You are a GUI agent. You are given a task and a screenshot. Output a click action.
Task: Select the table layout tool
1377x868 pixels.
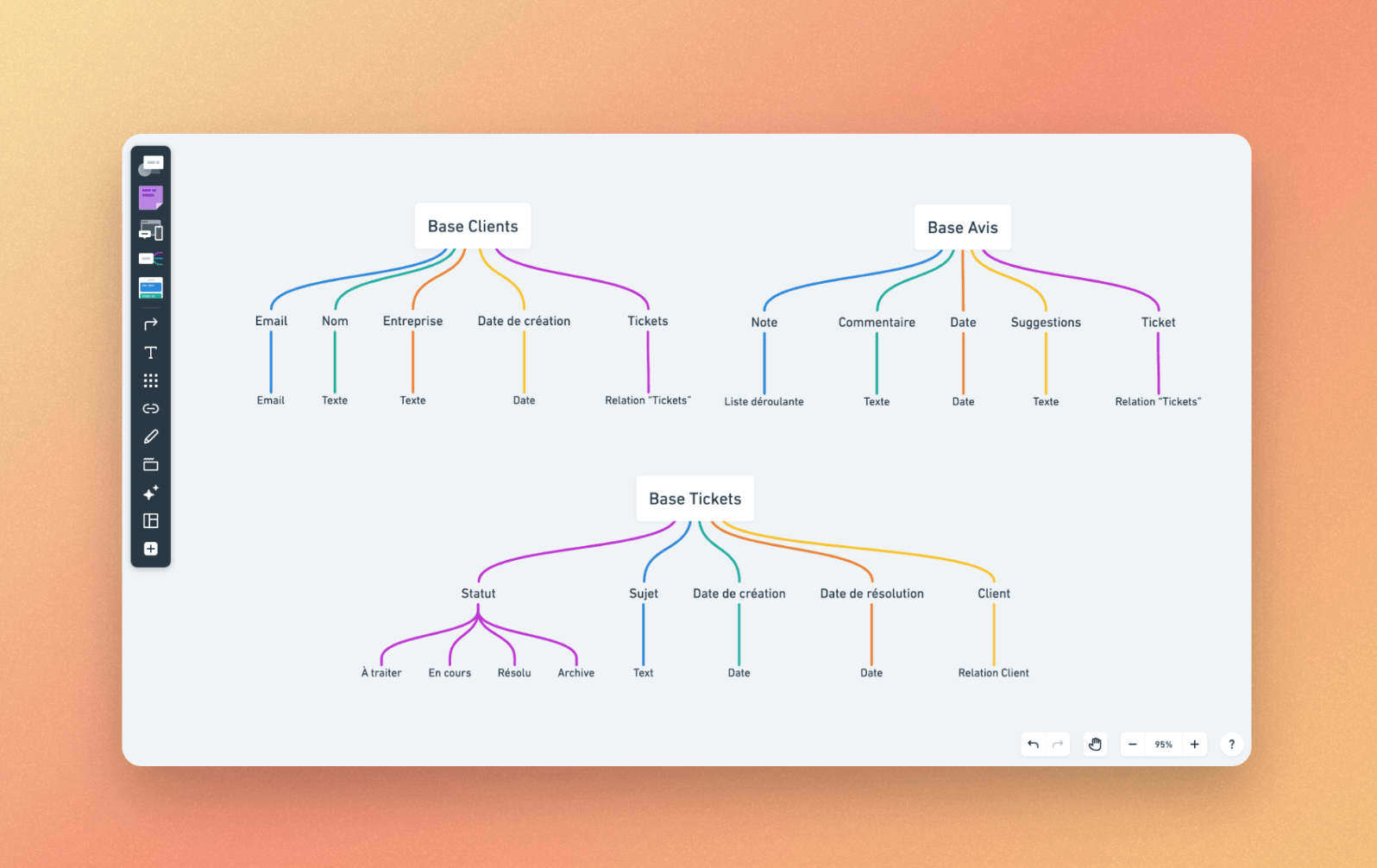(x=150, y=521)
